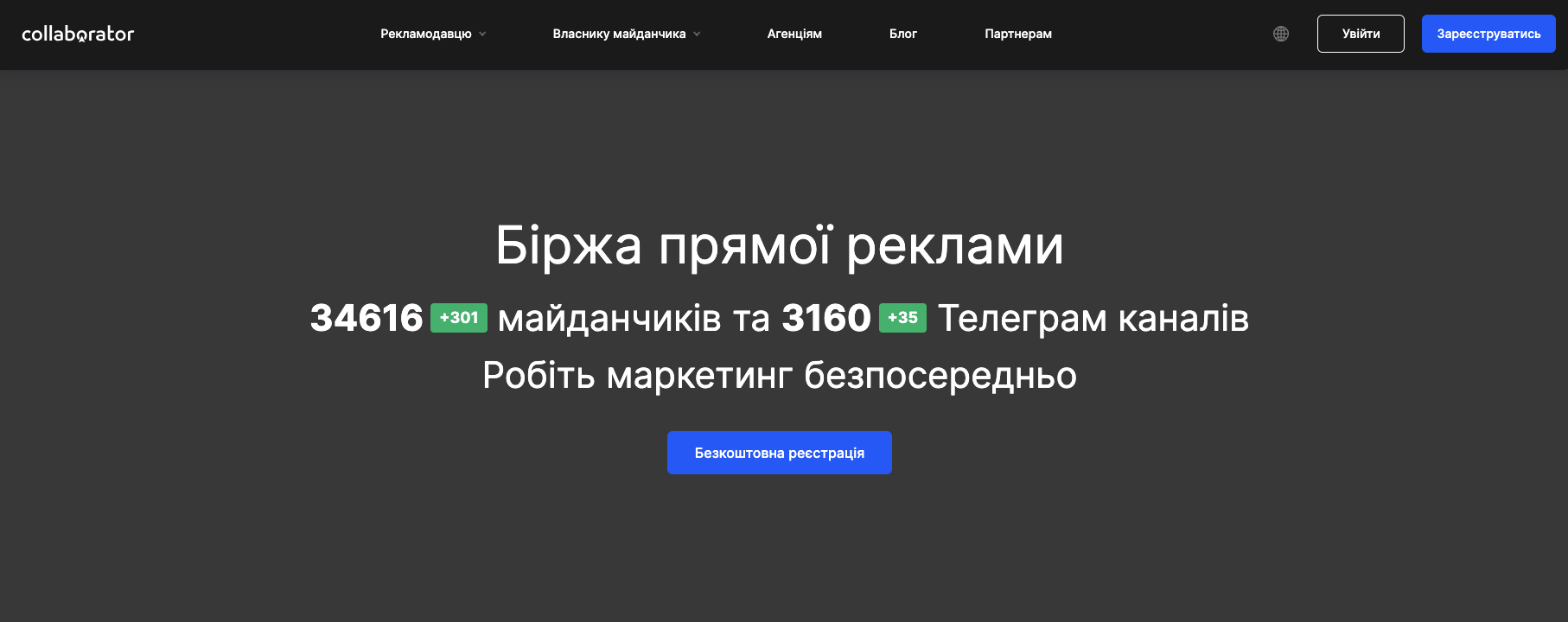This screenshot has height=622, width=1568.
Task: Click the Телеграм каналів text
Action: [x=1093, y=319]
